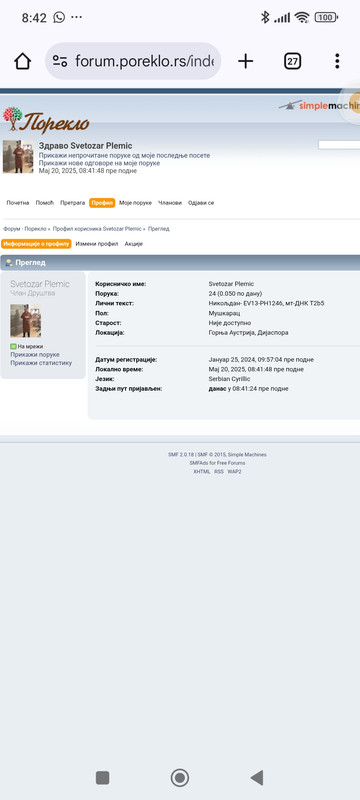Click the Николдан- EV13-PH1246 personal text
This screenshot has height=800, width=360.
point(266,304)
